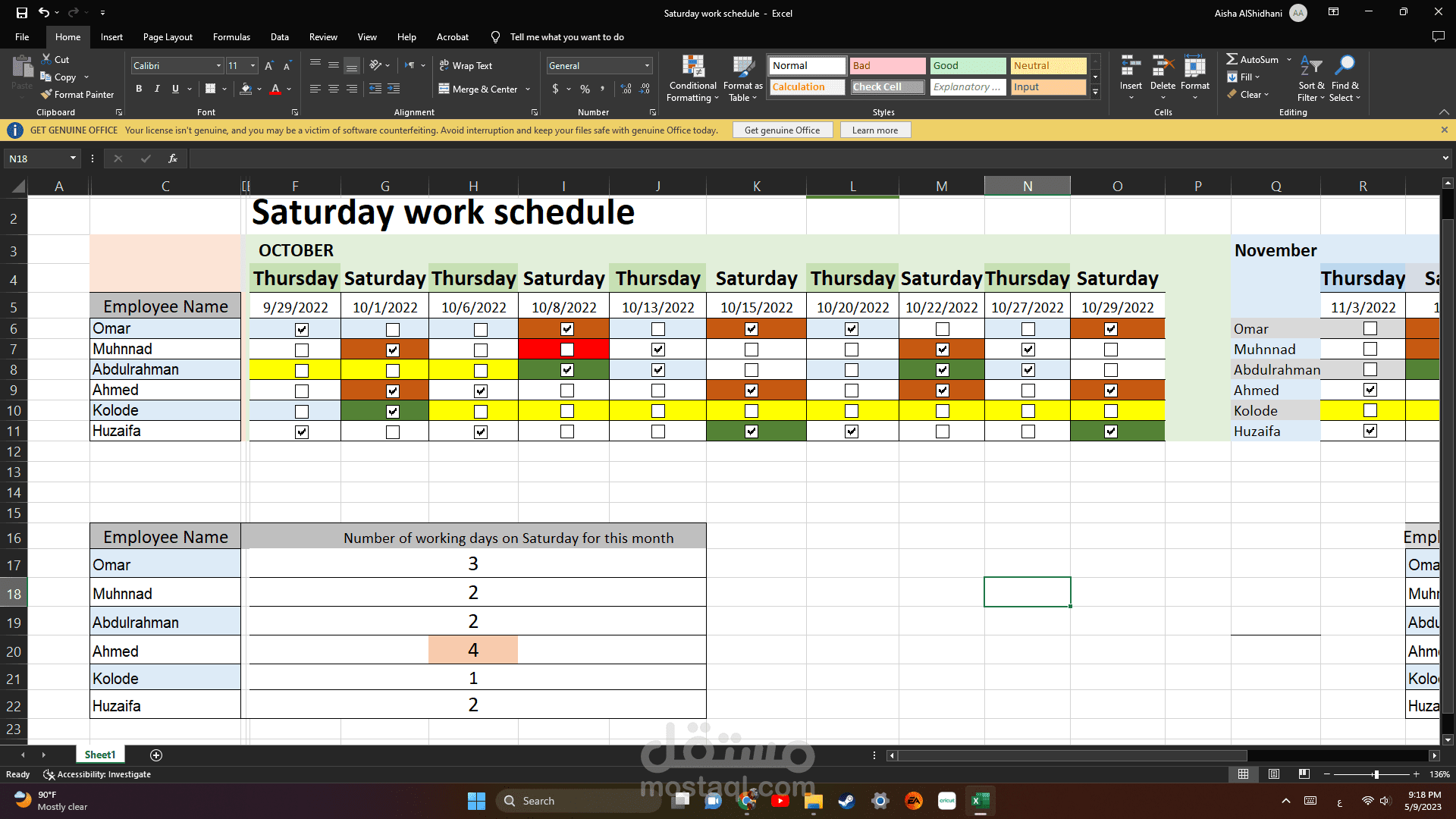This screenshot has width=1456, height=819.
Task: Toggle Underline formatting
Action: (175, 89)
